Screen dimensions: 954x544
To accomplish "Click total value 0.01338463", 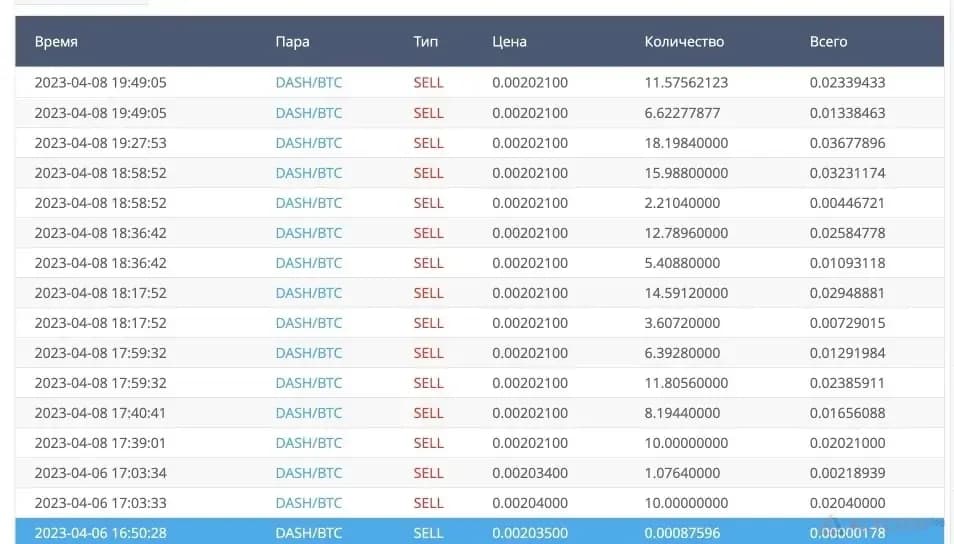I will tap(847, 113).
